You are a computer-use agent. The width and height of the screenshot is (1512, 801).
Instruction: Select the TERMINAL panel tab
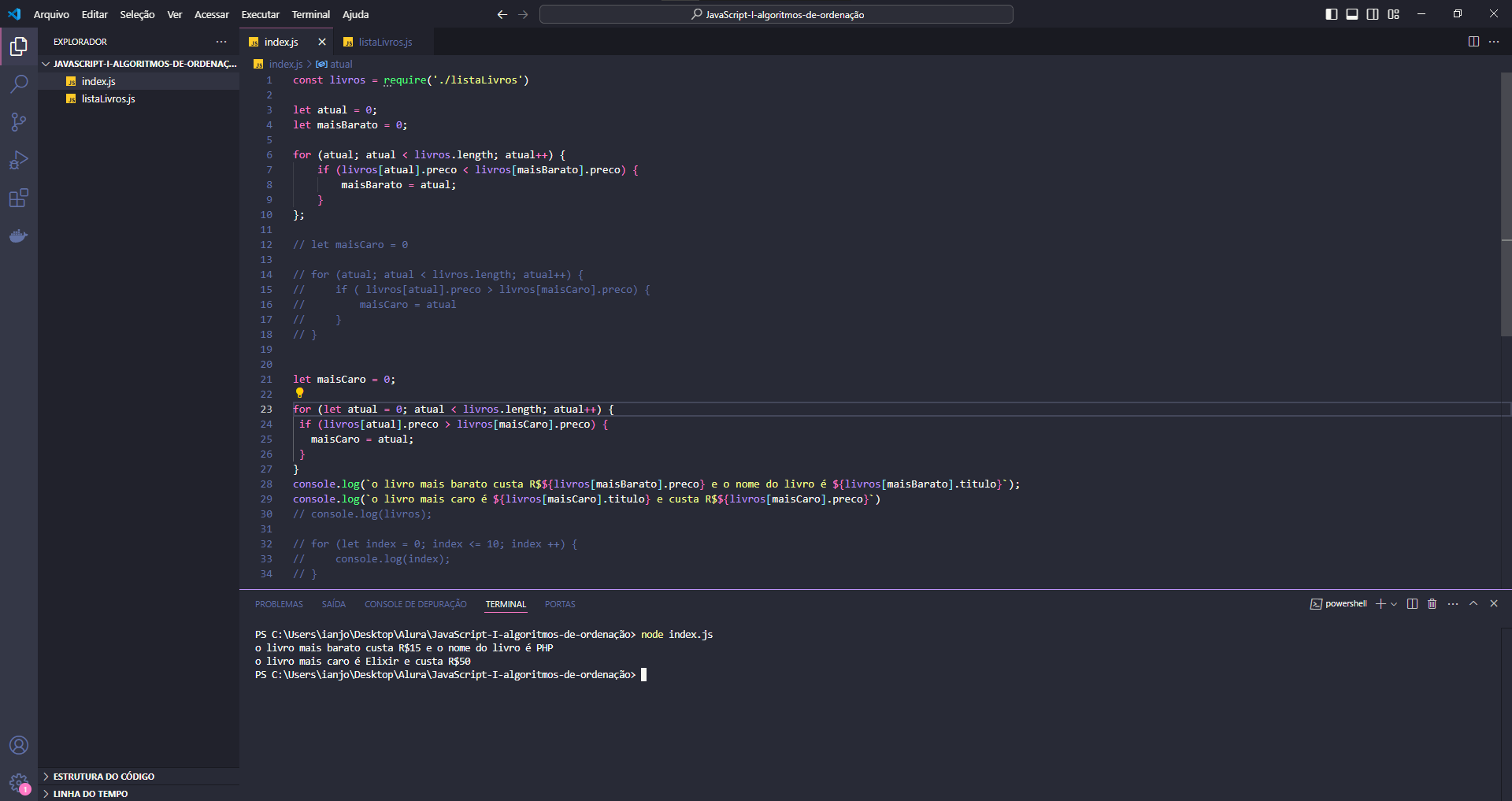pyautogui.click(x=506, y=604)
